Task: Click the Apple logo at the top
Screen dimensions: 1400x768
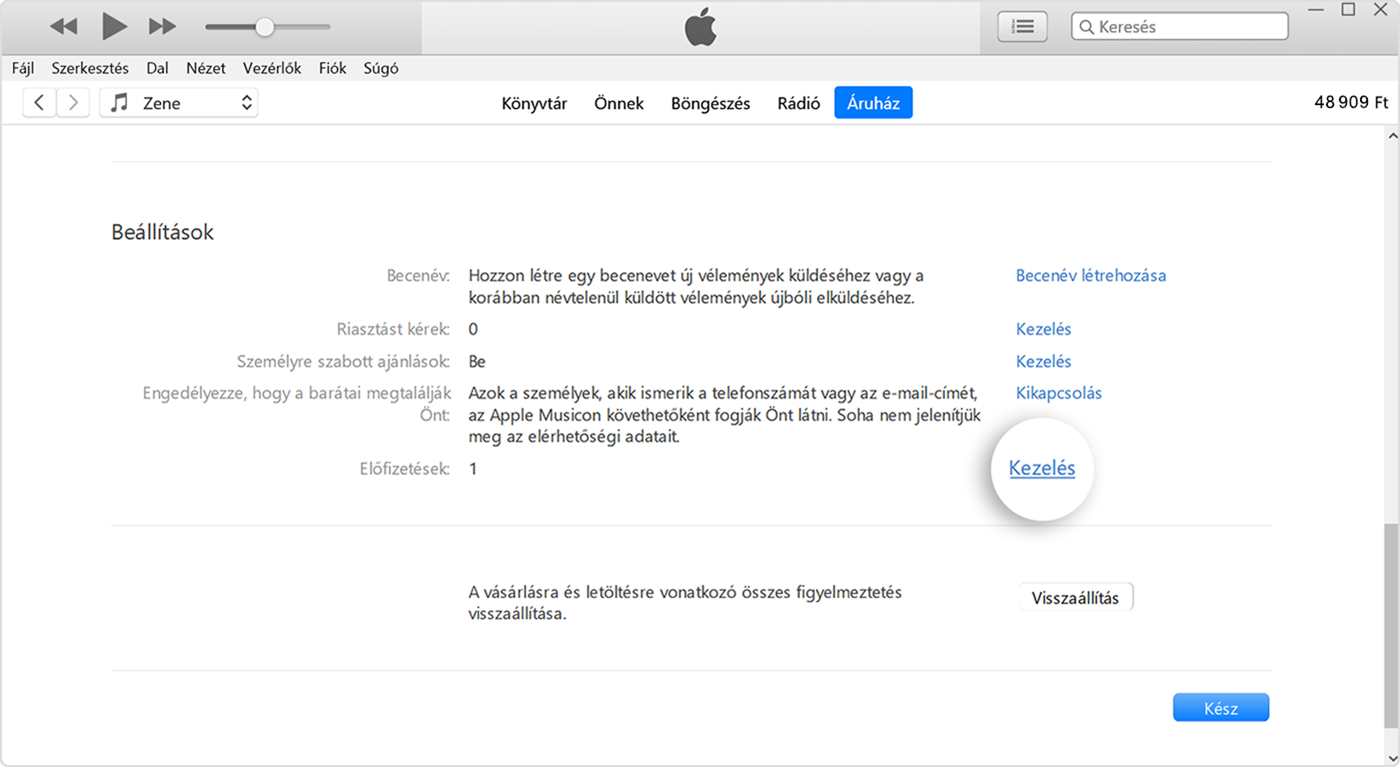Action: [x=700, y=26]
